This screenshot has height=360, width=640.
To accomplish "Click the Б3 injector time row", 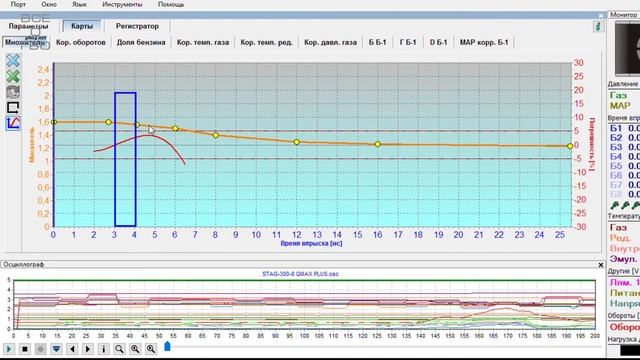I will 624,147.
